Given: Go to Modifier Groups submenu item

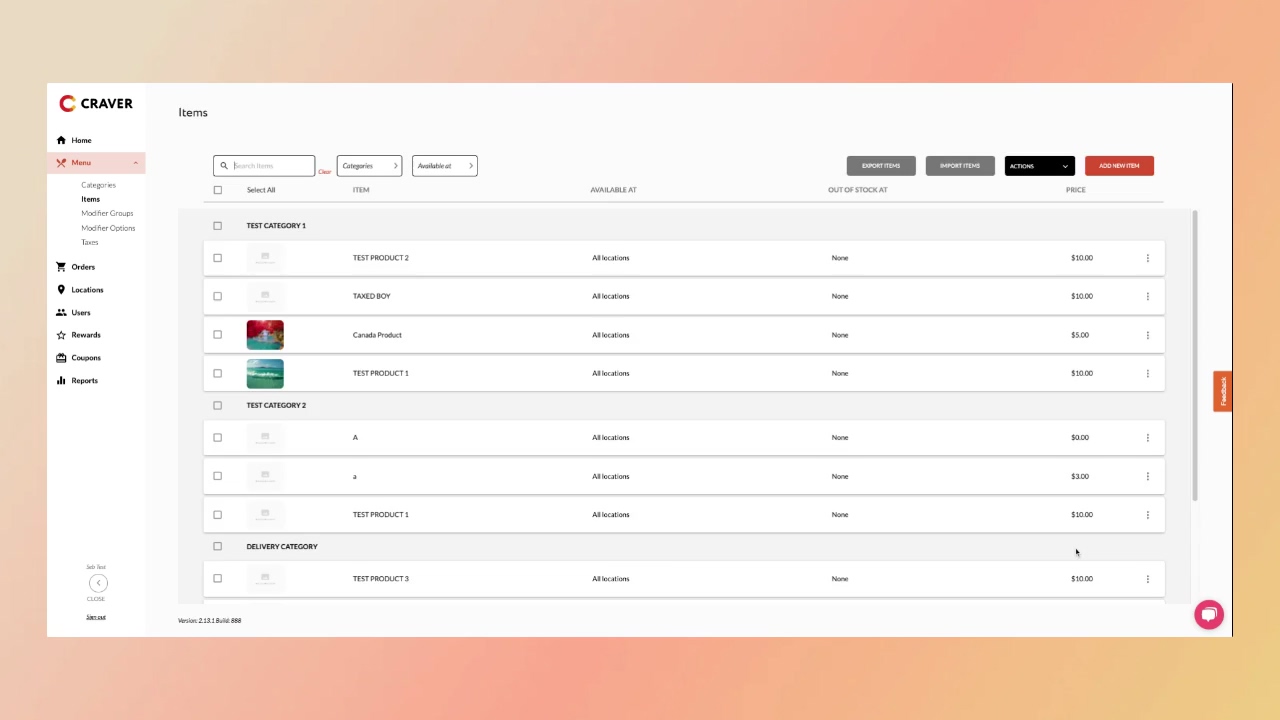Looking at the screenshot, I should (x=107, y=213).
